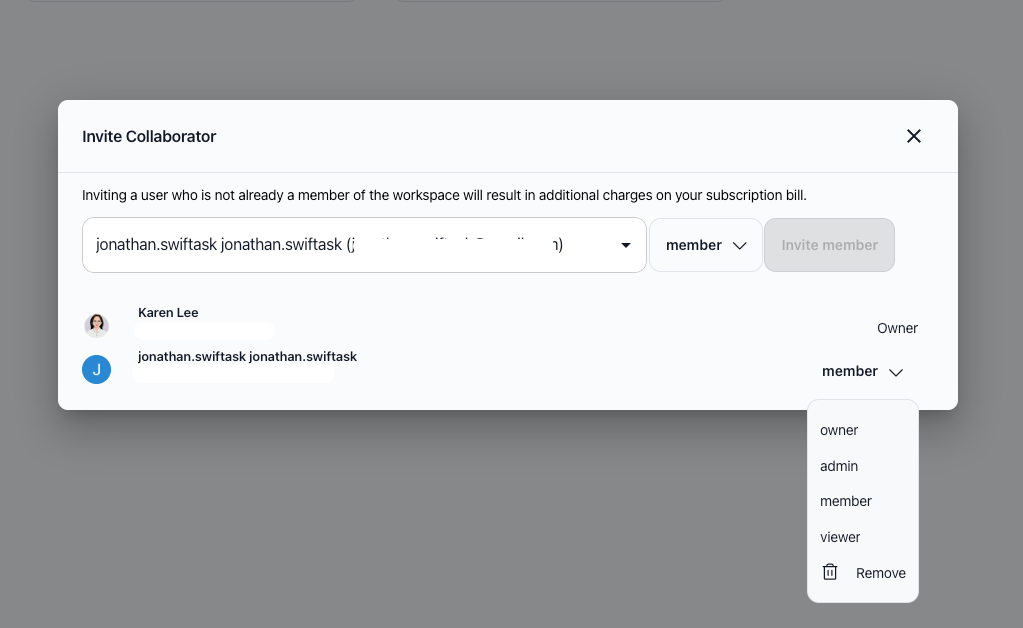Choose owner from the role menu
1023x628 pixels.
point(838,430)
